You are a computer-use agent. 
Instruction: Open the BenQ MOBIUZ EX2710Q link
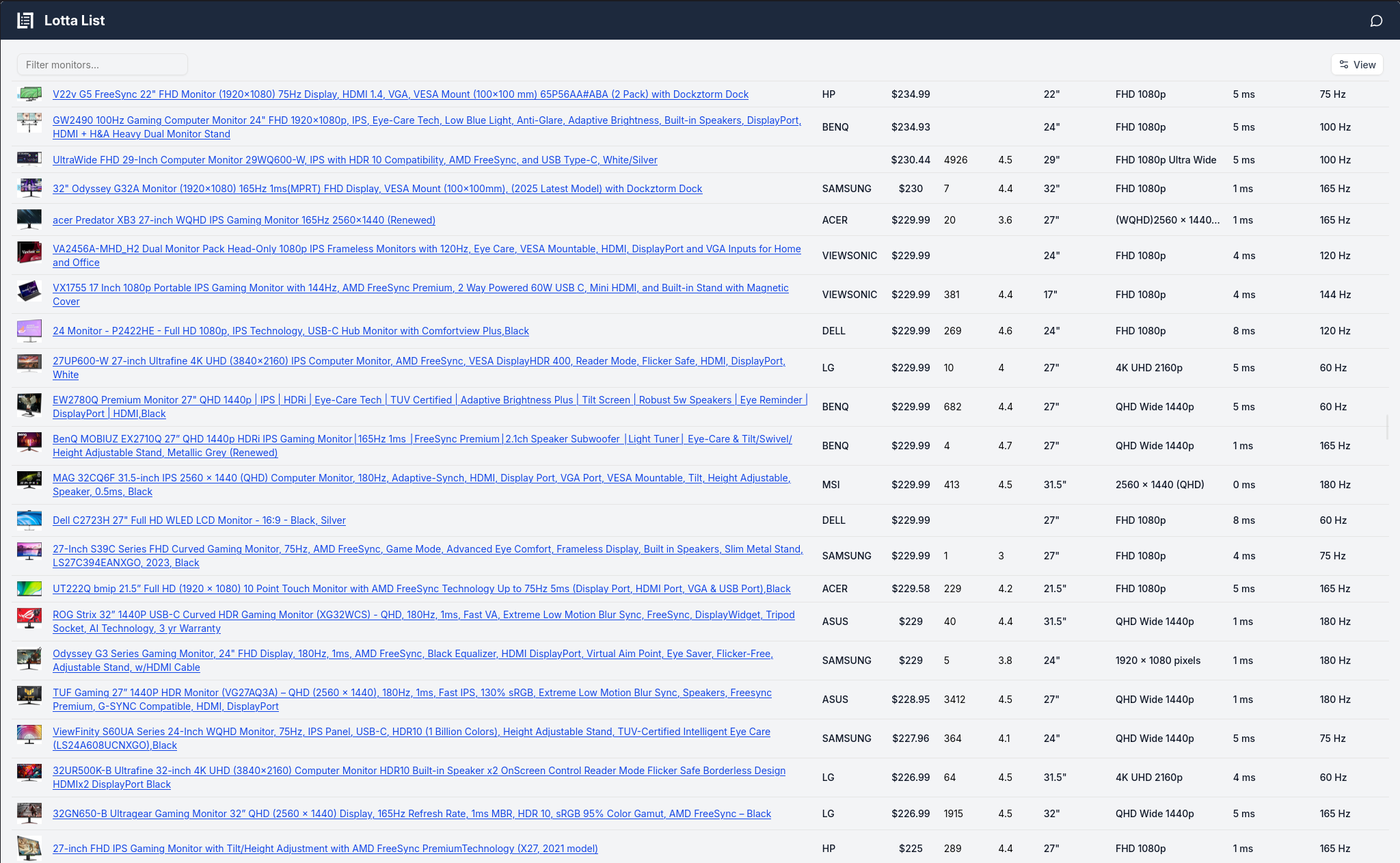422,446
